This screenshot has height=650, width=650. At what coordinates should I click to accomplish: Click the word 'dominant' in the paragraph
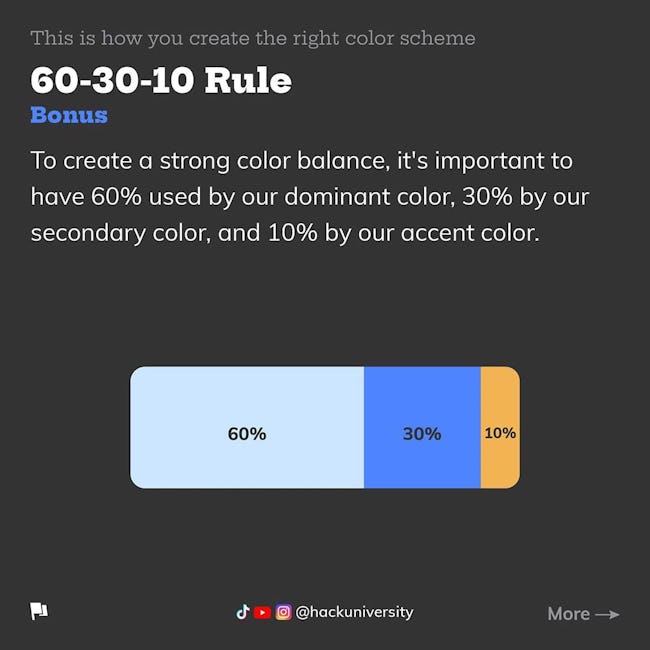pos(337,196)
